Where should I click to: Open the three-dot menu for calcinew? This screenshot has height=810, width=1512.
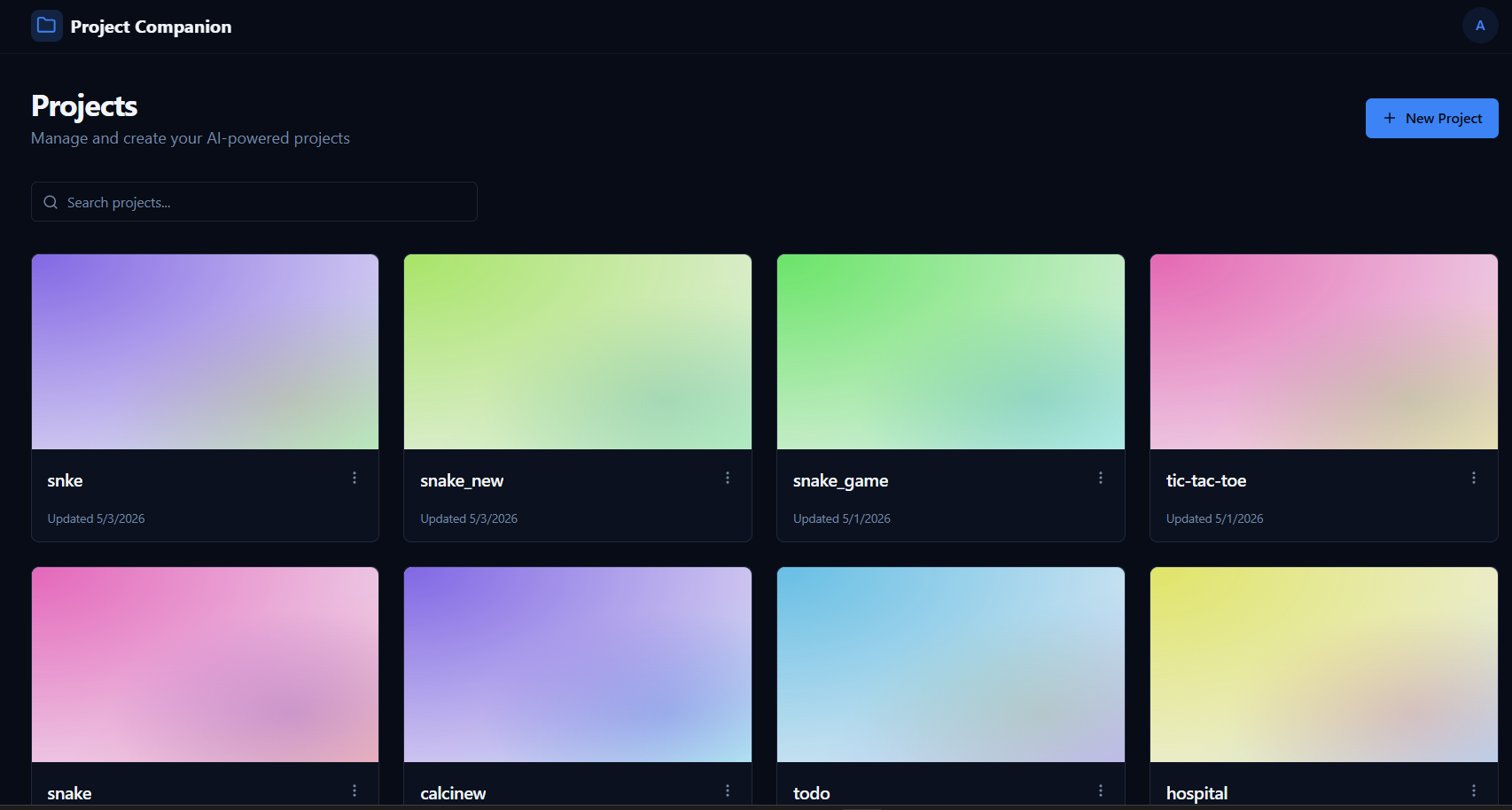pyautogui.click(x=728, y=791)
